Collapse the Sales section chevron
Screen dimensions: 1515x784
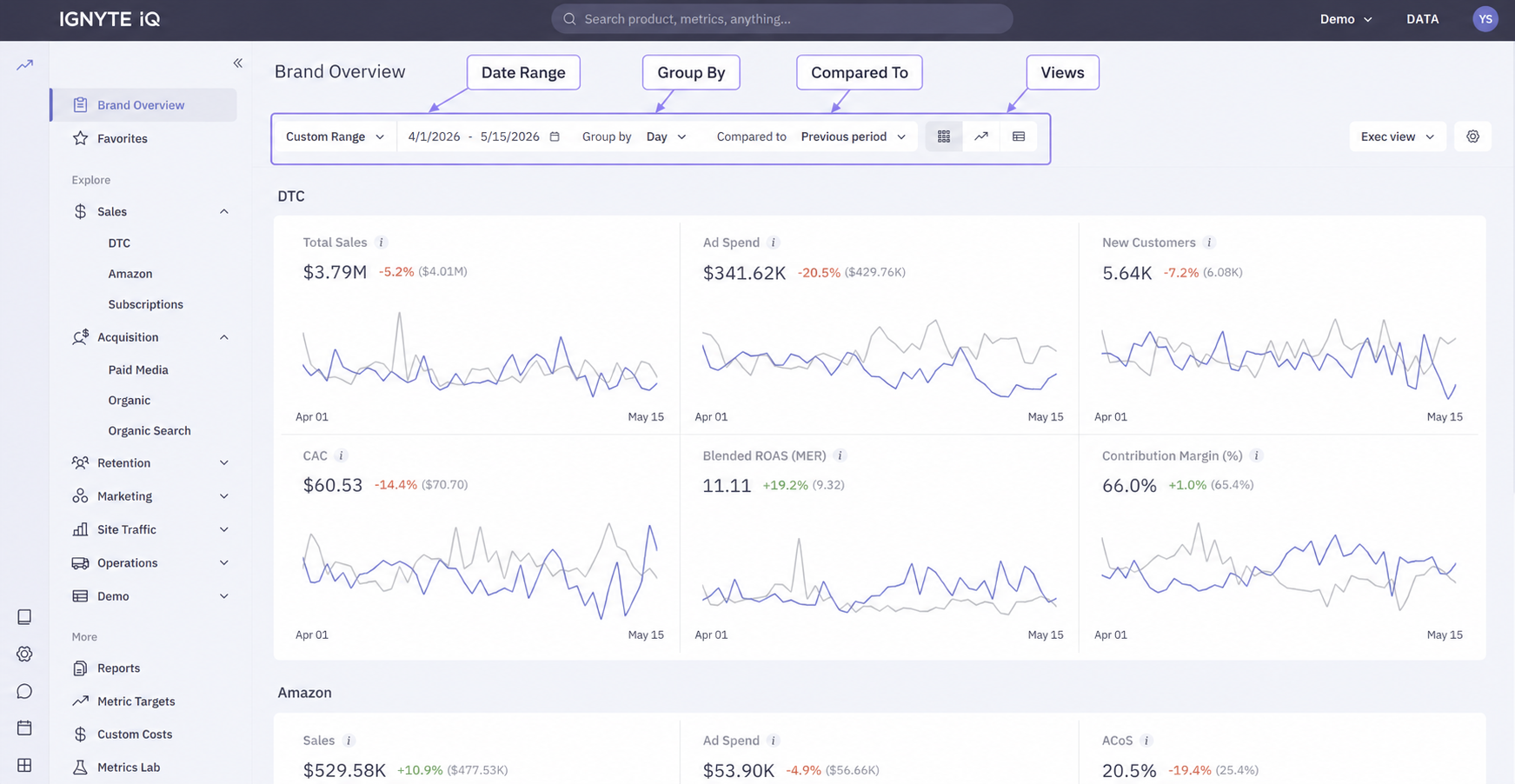click(223, 212)
